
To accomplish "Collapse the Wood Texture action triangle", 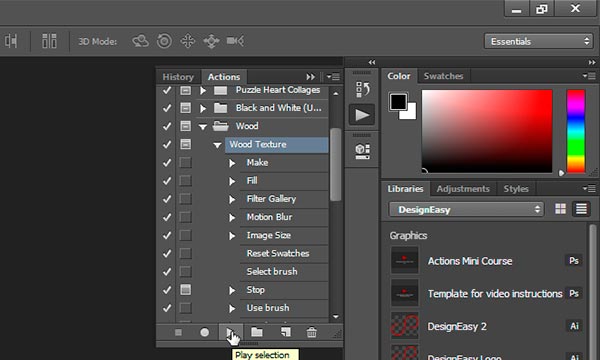I will click(x=217, y=145).
